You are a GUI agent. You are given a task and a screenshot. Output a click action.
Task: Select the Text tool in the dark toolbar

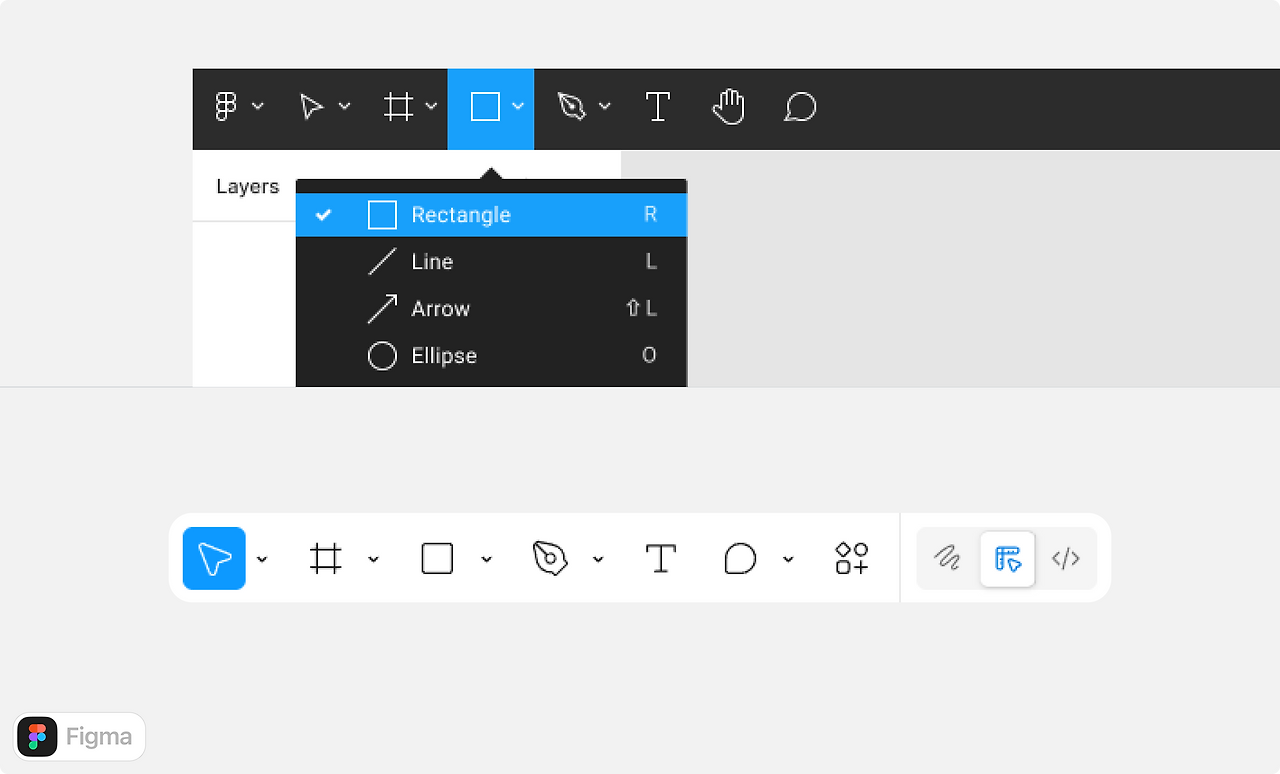pyautogui.click(x=658, y=107)
